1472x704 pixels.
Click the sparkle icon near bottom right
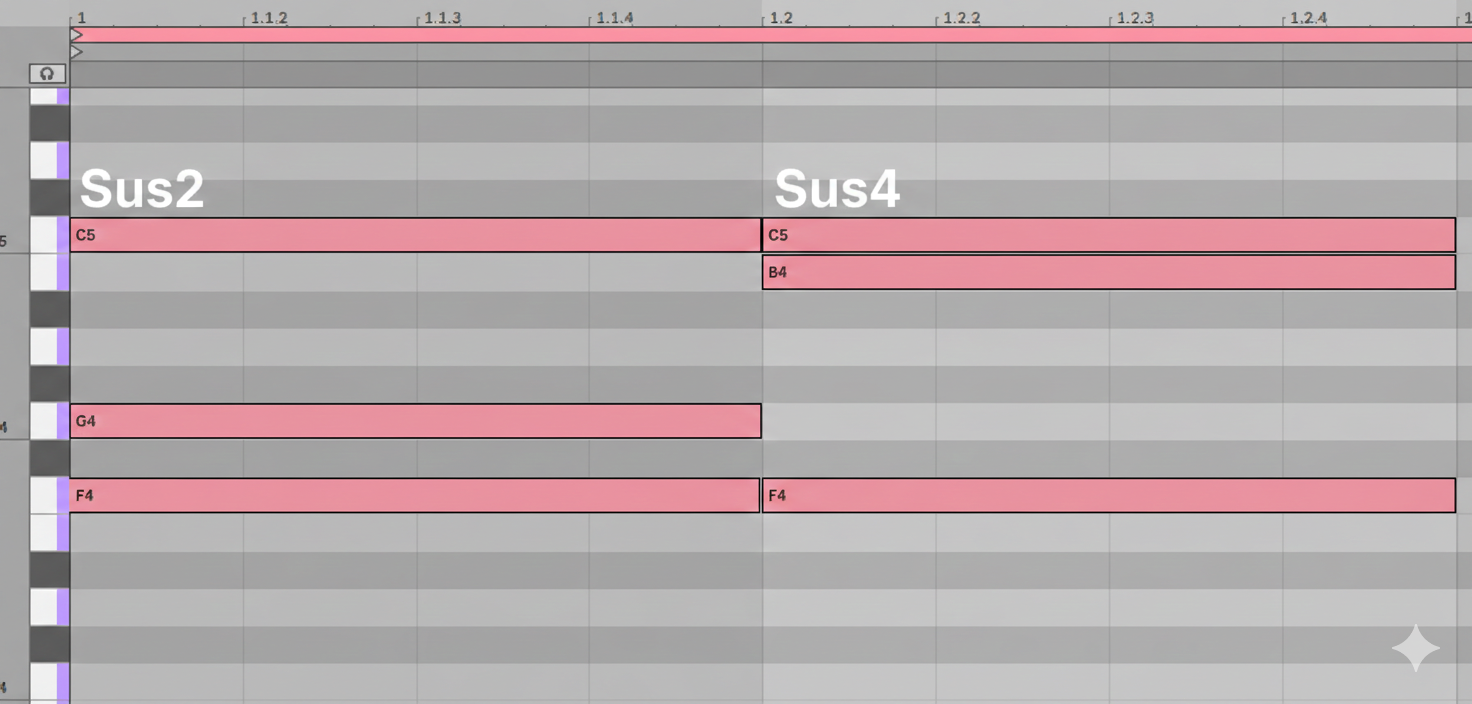pos(1416,647)
